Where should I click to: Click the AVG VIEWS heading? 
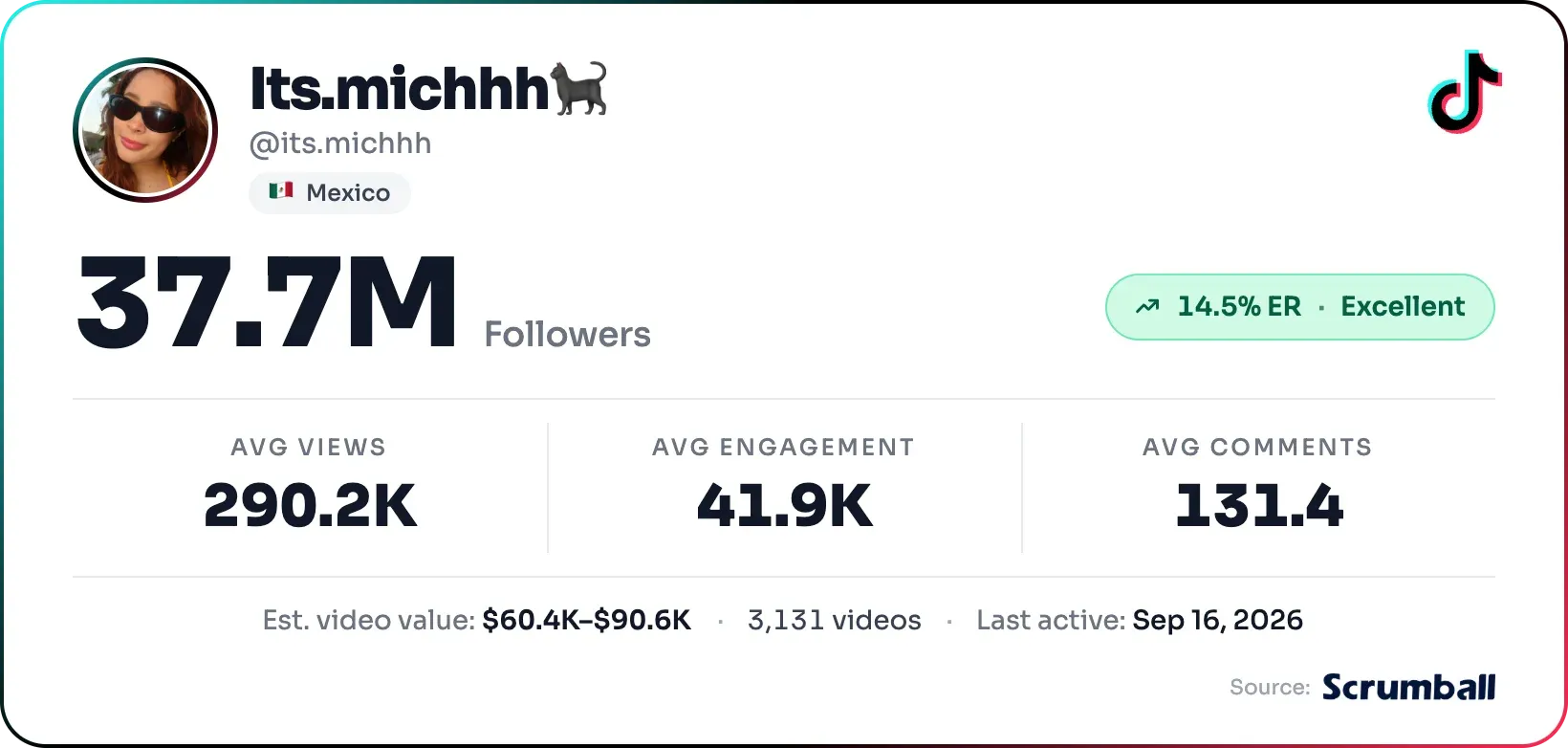coord(309,447)
